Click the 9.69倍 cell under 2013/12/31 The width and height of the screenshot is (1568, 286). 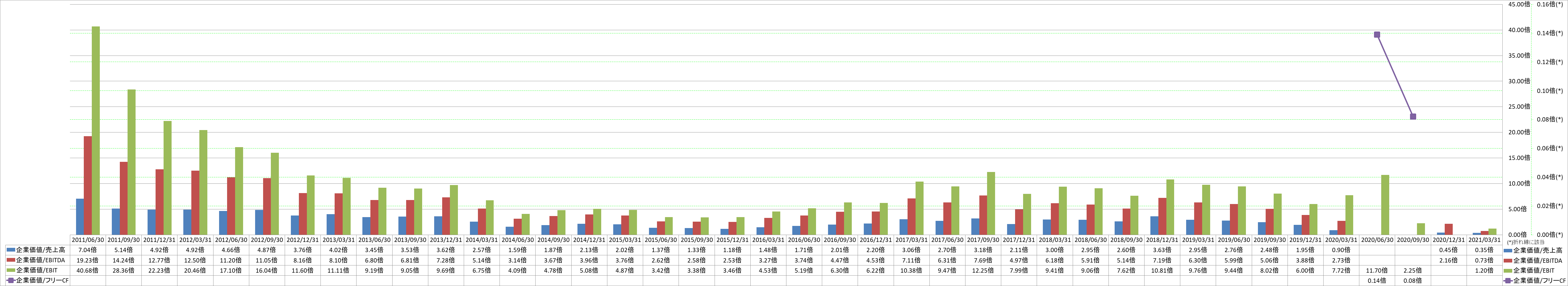(x=446, y=270)
